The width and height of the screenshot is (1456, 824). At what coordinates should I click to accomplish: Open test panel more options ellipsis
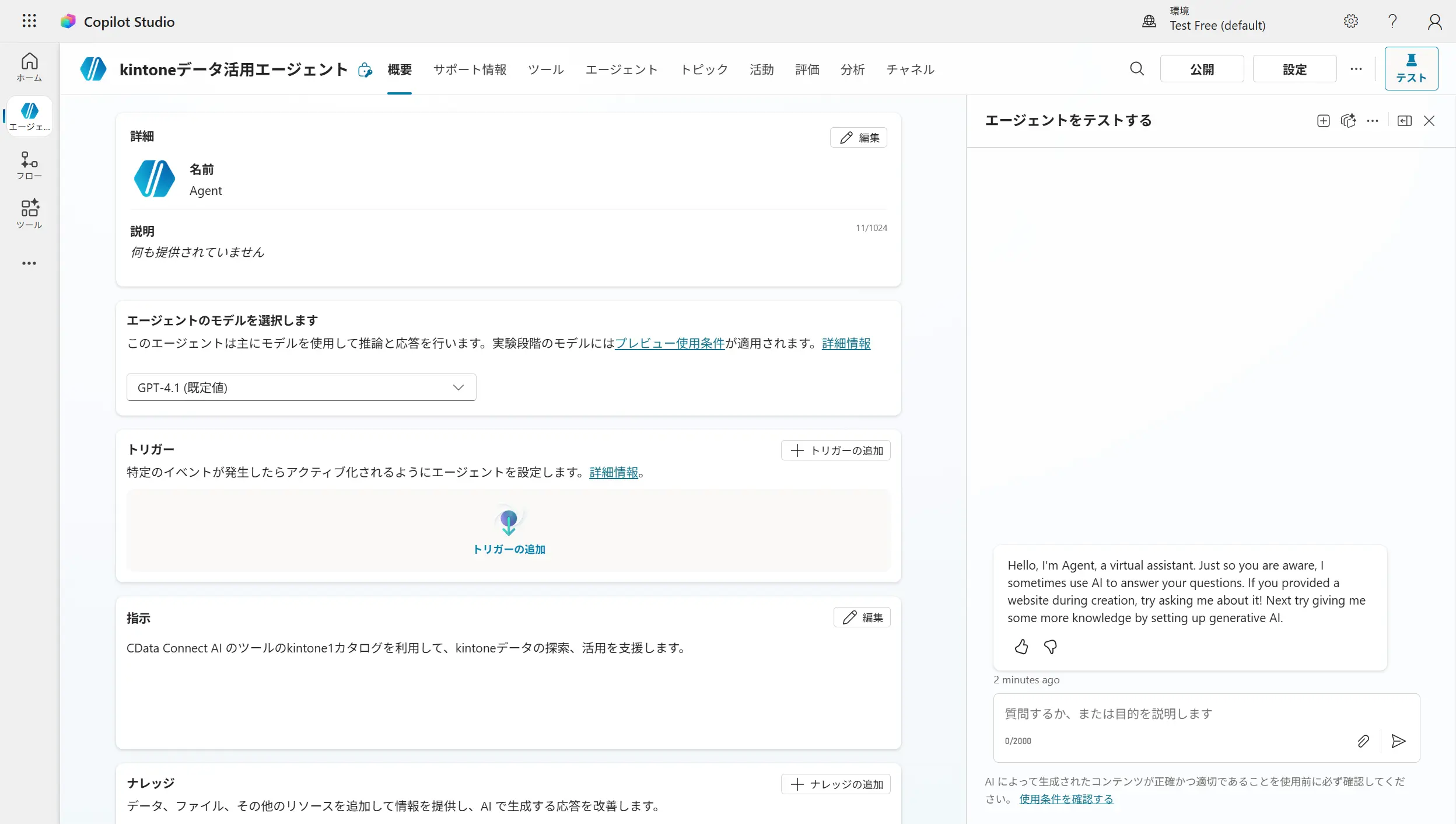click(1373, 121)
